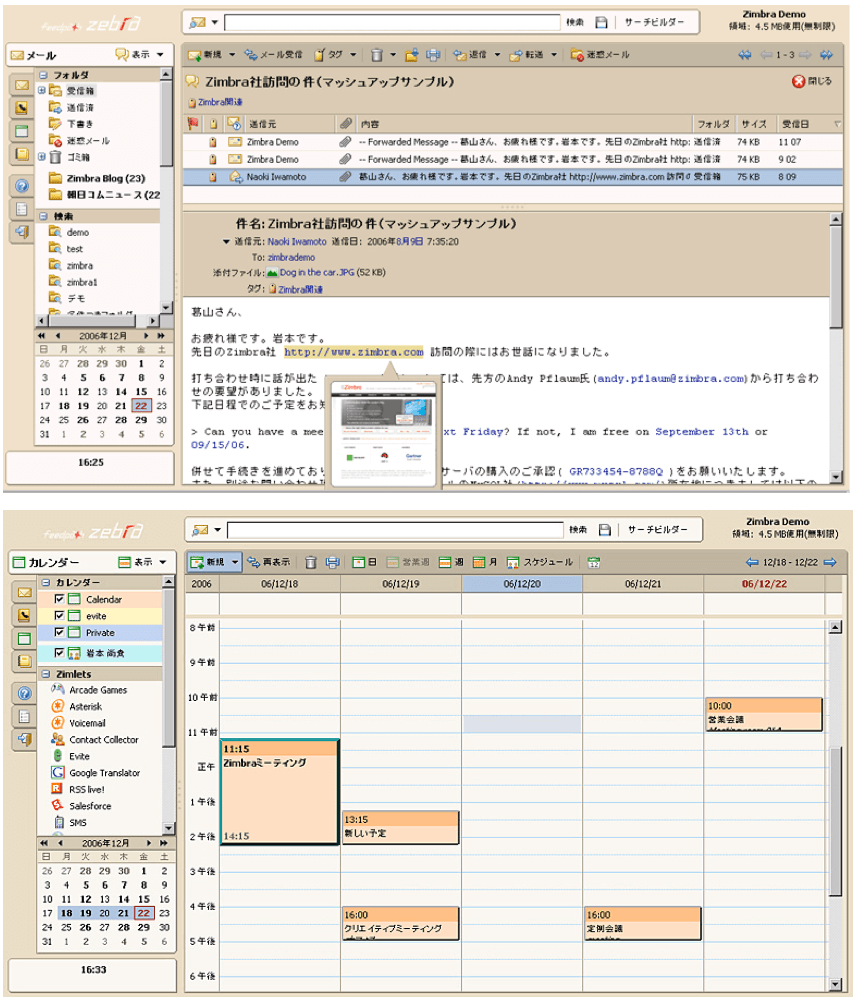Click the flag column header icon

coord(193,123)
